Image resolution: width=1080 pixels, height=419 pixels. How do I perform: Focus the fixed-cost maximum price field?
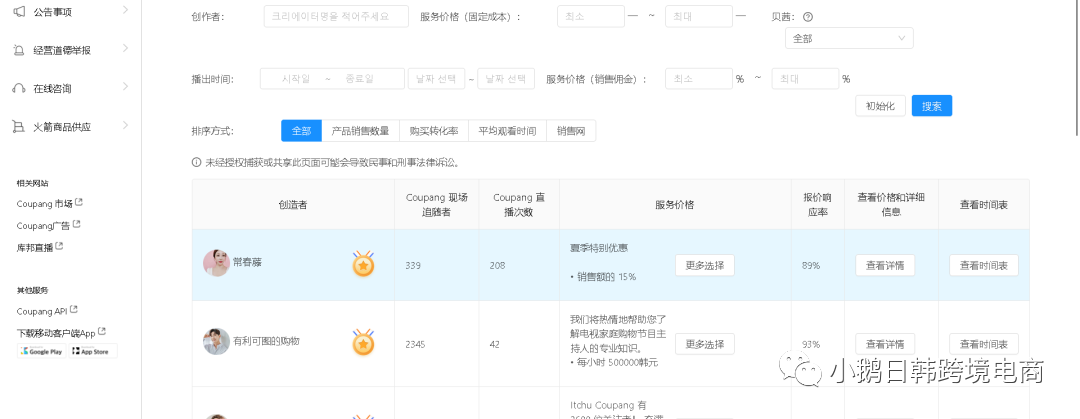698,17
